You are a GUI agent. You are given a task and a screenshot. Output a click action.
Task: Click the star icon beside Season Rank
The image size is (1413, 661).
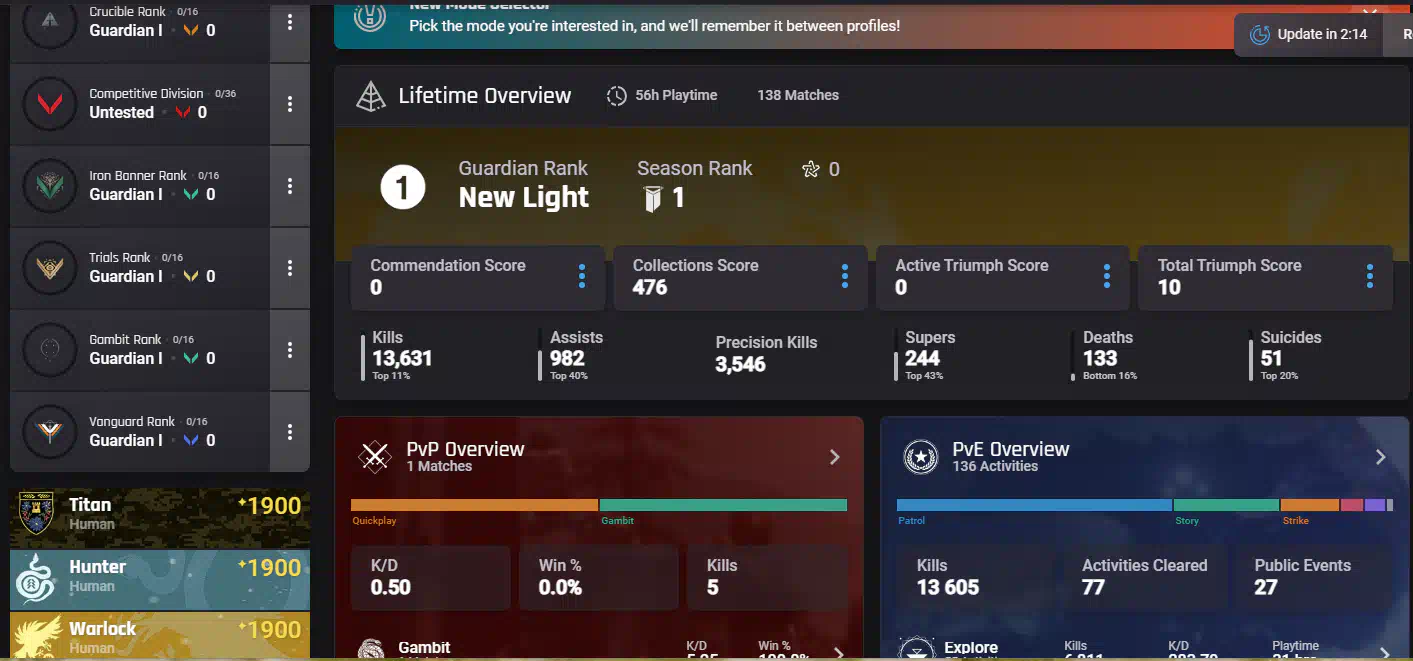click(811, 169)
